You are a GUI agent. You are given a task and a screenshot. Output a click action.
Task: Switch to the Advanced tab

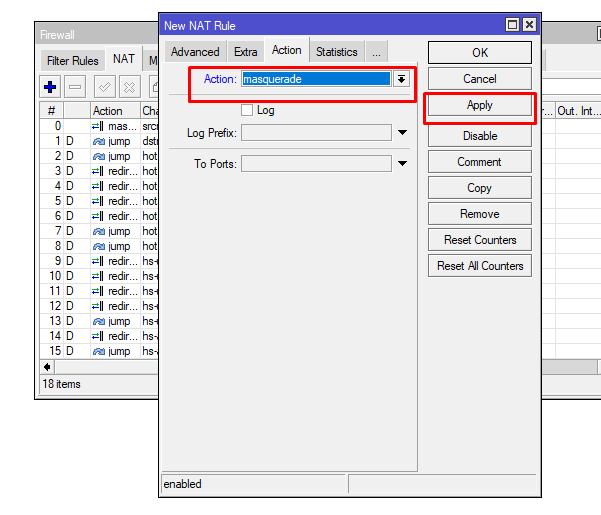195,52
